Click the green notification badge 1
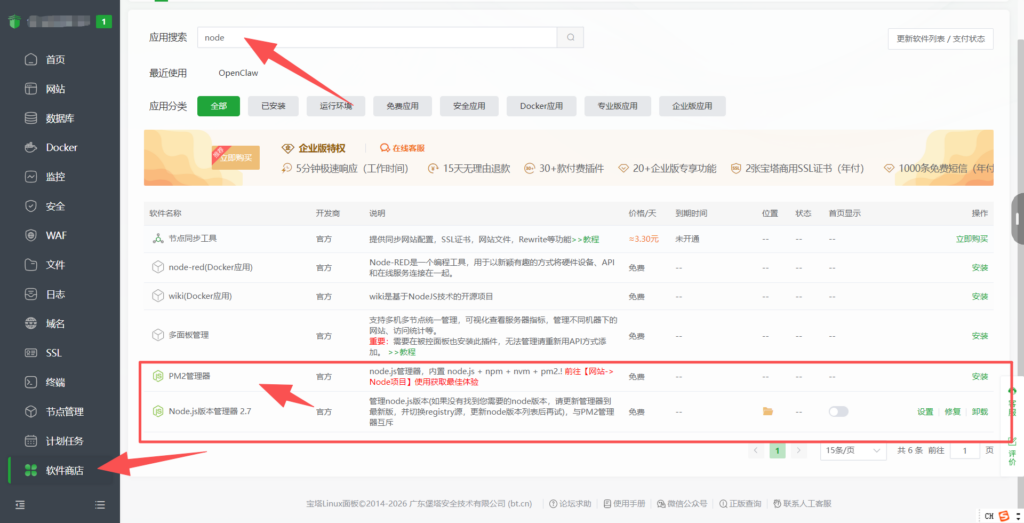 click(104, 22)
